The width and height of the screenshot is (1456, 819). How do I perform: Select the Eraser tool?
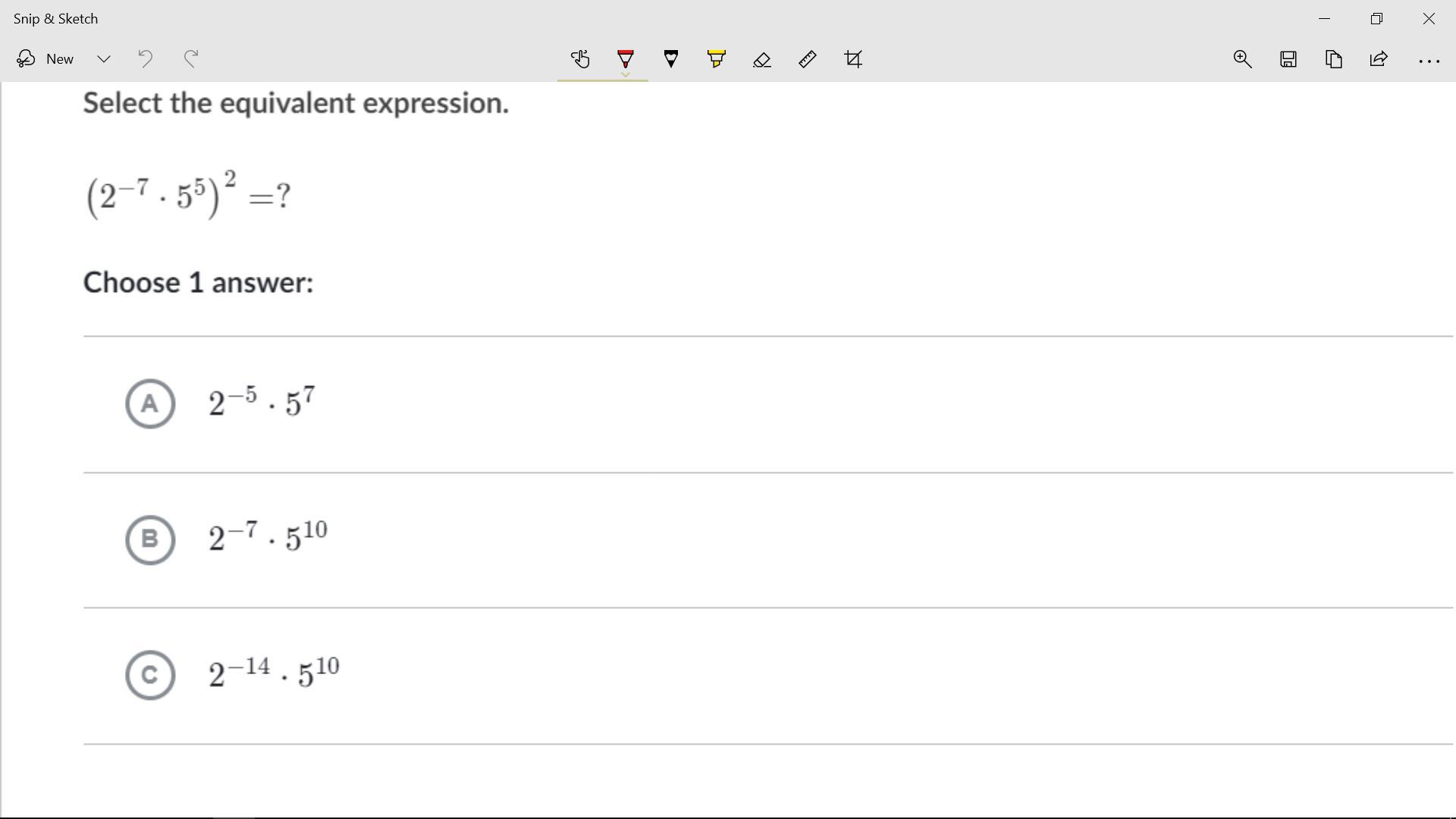click(x=762, y=59)
